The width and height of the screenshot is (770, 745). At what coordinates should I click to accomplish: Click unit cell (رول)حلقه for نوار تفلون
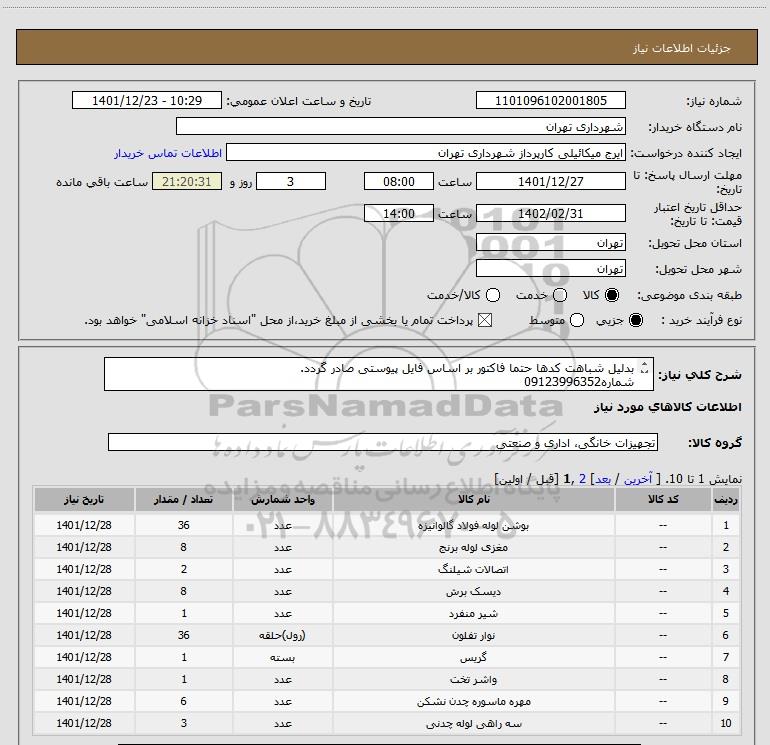coord(283,635)
